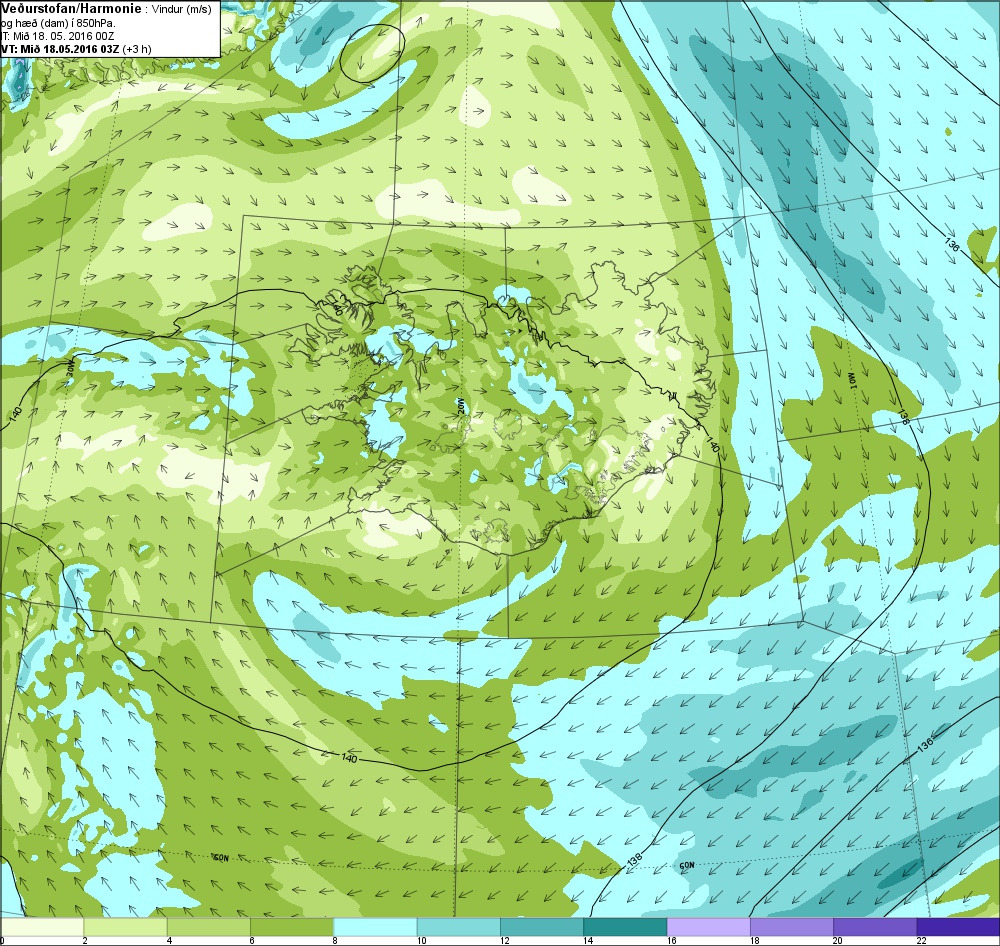This screenshot has width=1000, height=946.
Task: Click the Veðurstofan/Harmonie title text
Action: pos(71,8)
